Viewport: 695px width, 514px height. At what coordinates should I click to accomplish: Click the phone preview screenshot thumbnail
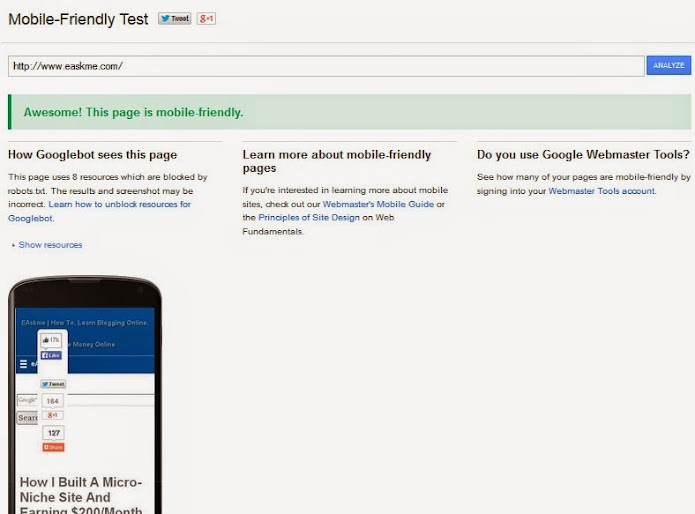point(85,394)
